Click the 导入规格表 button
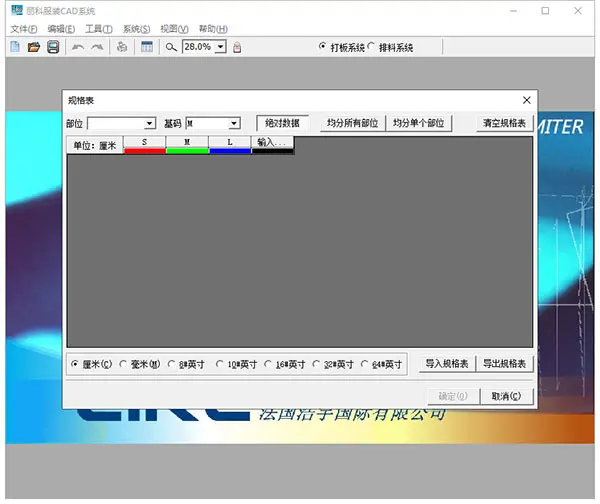The image size is (600, 504). pyautogui.click(x=446, y=364)
